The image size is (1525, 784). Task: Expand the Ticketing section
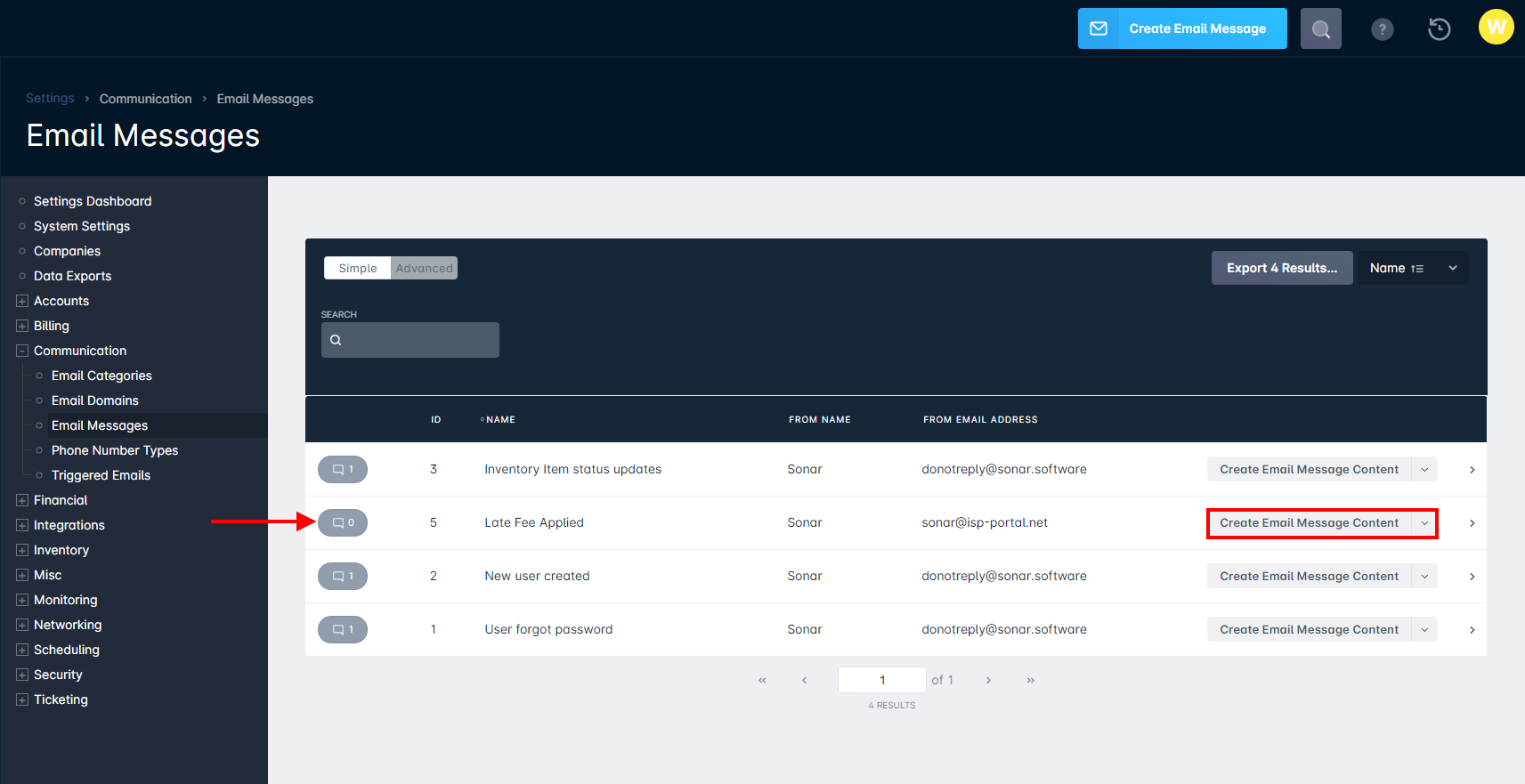(x=22, y=699)
